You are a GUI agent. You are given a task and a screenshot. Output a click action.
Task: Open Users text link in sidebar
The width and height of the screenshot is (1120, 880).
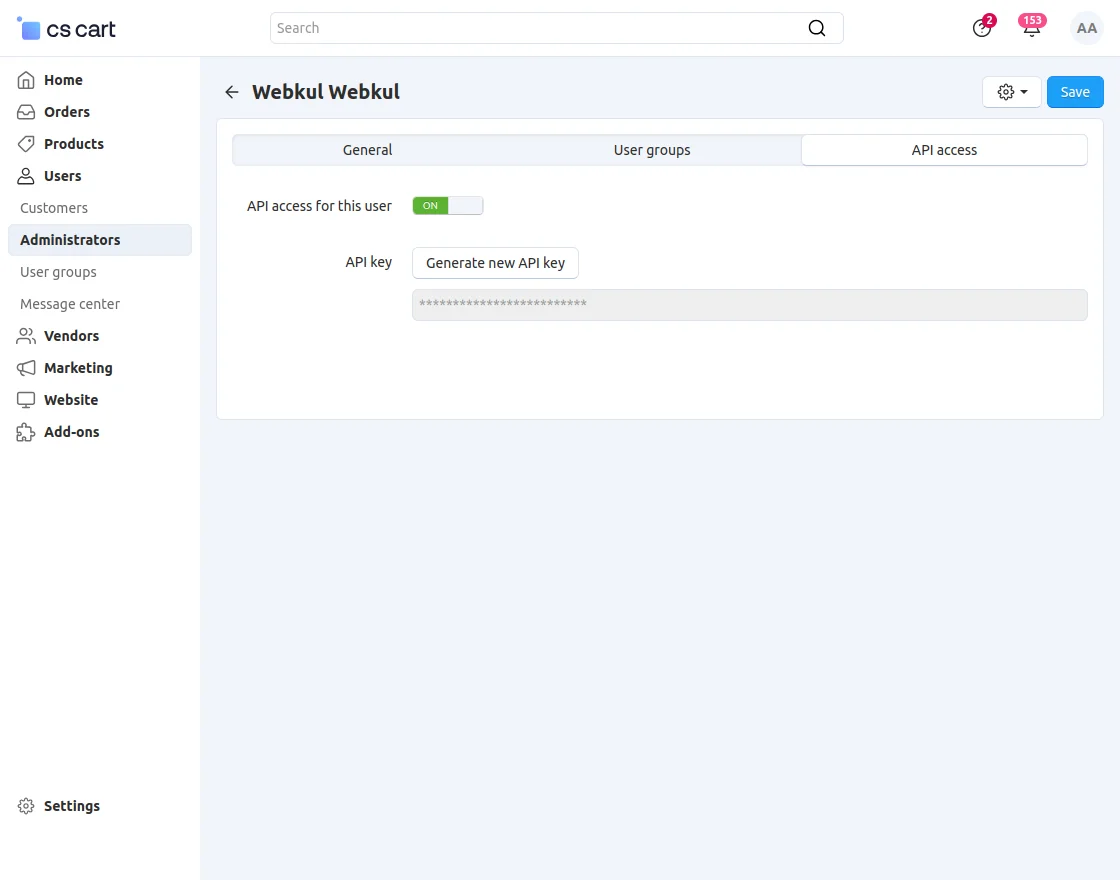62,176
